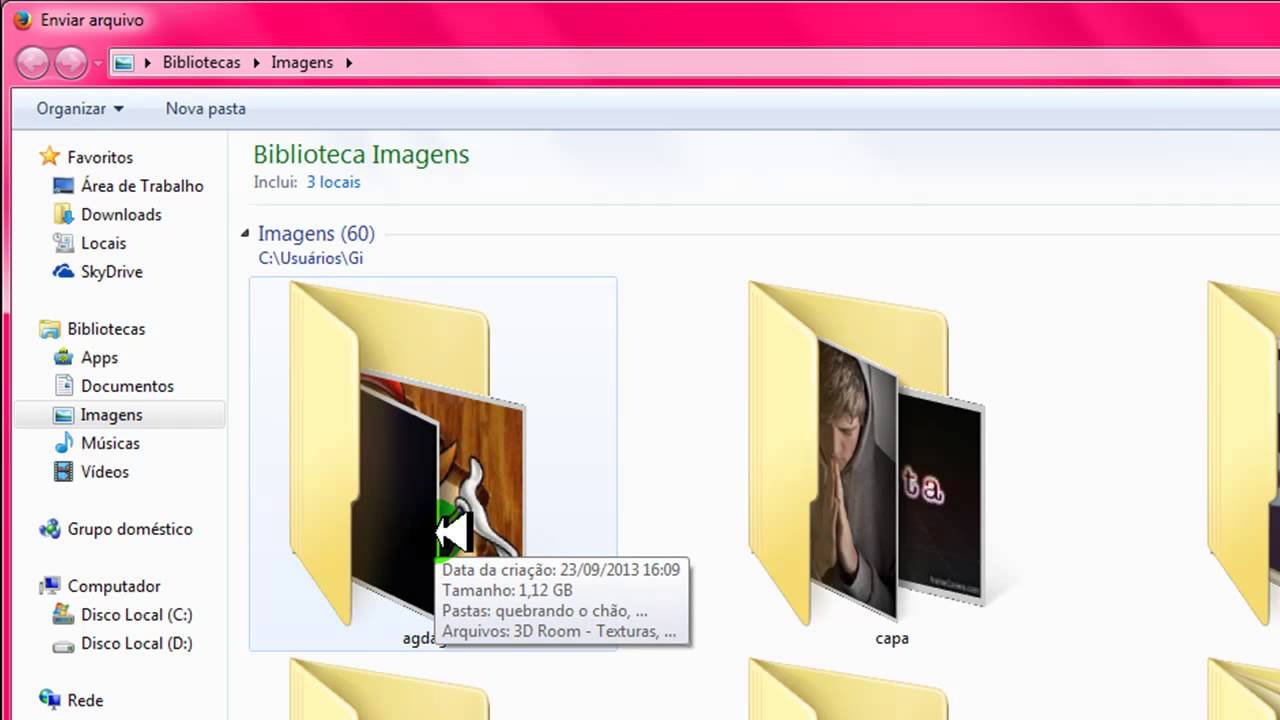The image size is (1280, 720).
Task: Click Bibliotecas in the address breadcrumb
Action: click(x=202, y=62)
